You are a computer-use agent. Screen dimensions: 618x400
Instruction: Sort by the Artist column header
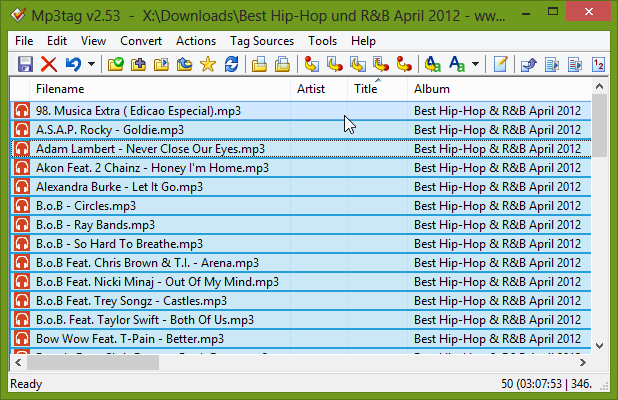click(x=319, y=89)
